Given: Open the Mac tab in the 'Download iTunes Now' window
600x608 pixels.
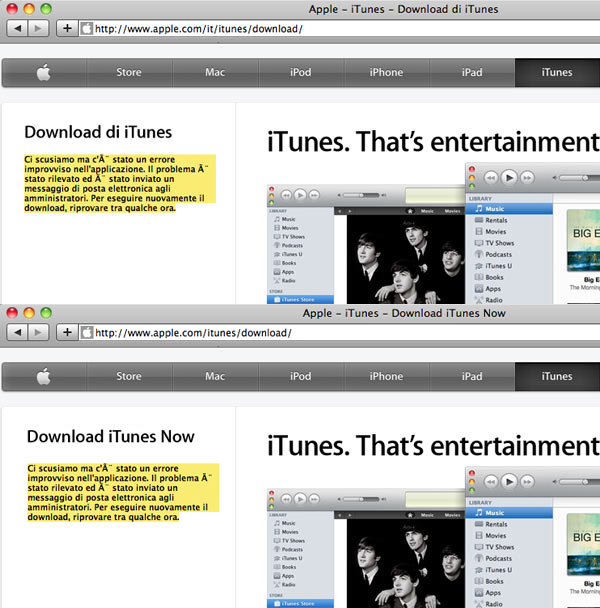Looking at the screenshot, I should click(215, 377).
